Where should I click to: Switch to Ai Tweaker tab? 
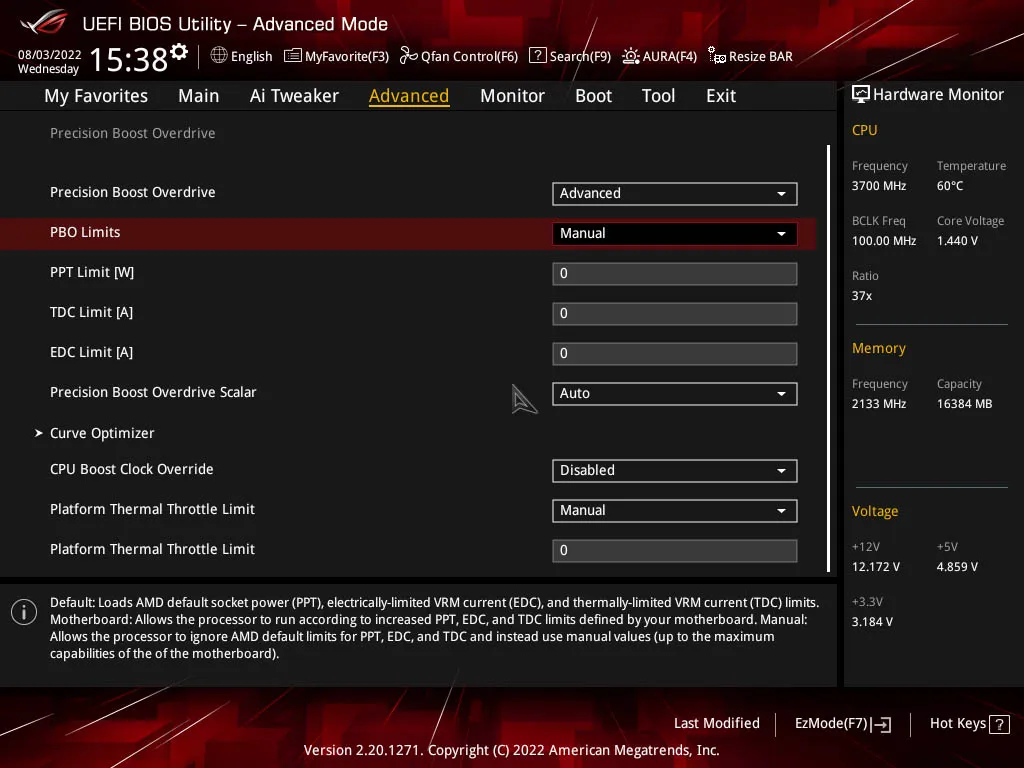pyautogui.click(x=294, y=96)
